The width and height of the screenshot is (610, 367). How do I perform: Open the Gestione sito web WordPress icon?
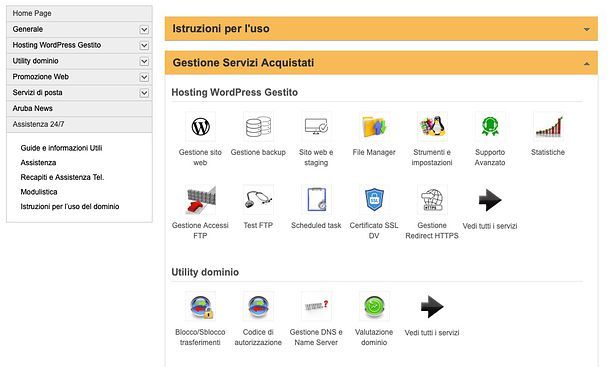[x=200, y=126]
